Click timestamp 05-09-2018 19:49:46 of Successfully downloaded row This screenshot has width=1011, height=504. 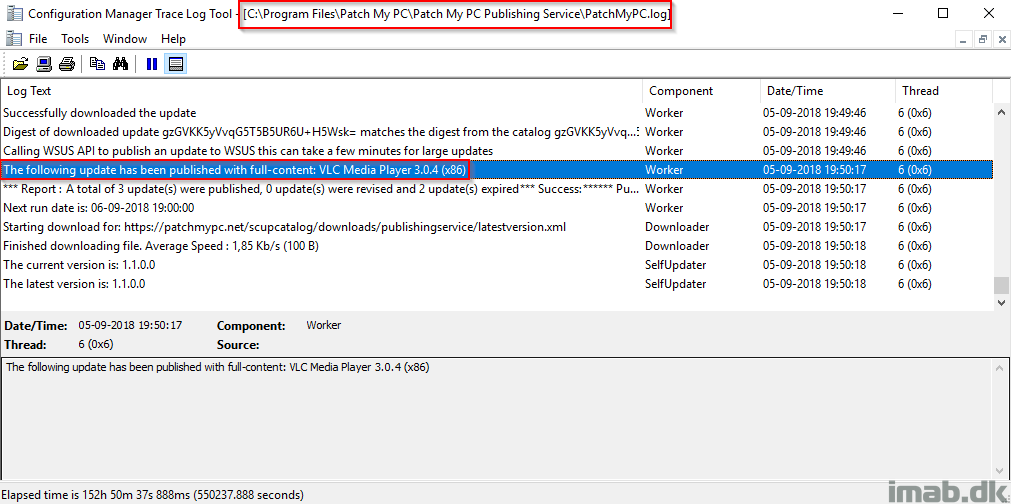pyautogui.click(x=814, y=113)
